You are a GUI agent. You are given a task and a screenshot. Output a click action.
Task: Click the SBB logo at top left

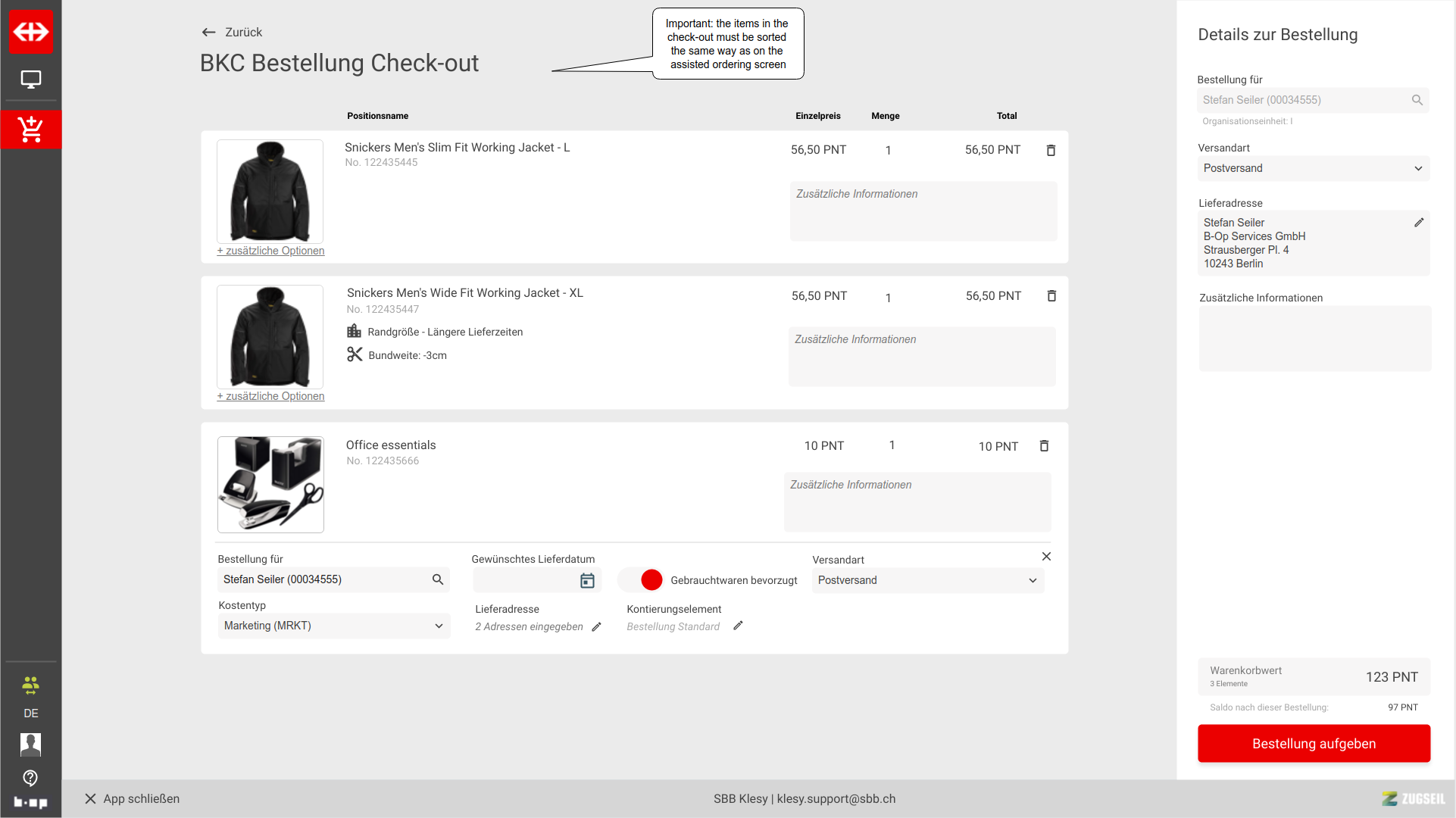31,32
